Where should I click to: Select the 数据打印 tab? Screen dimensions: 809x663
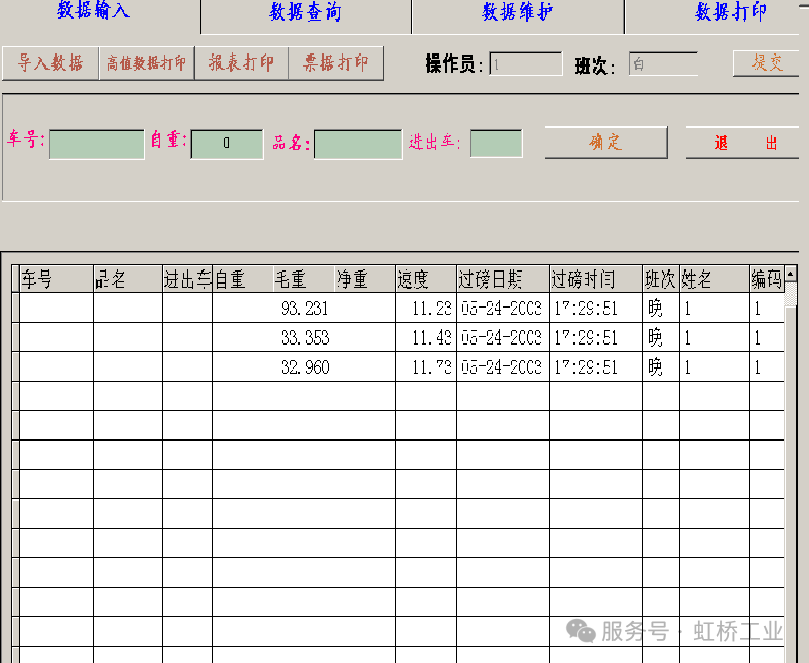point(730,13)
